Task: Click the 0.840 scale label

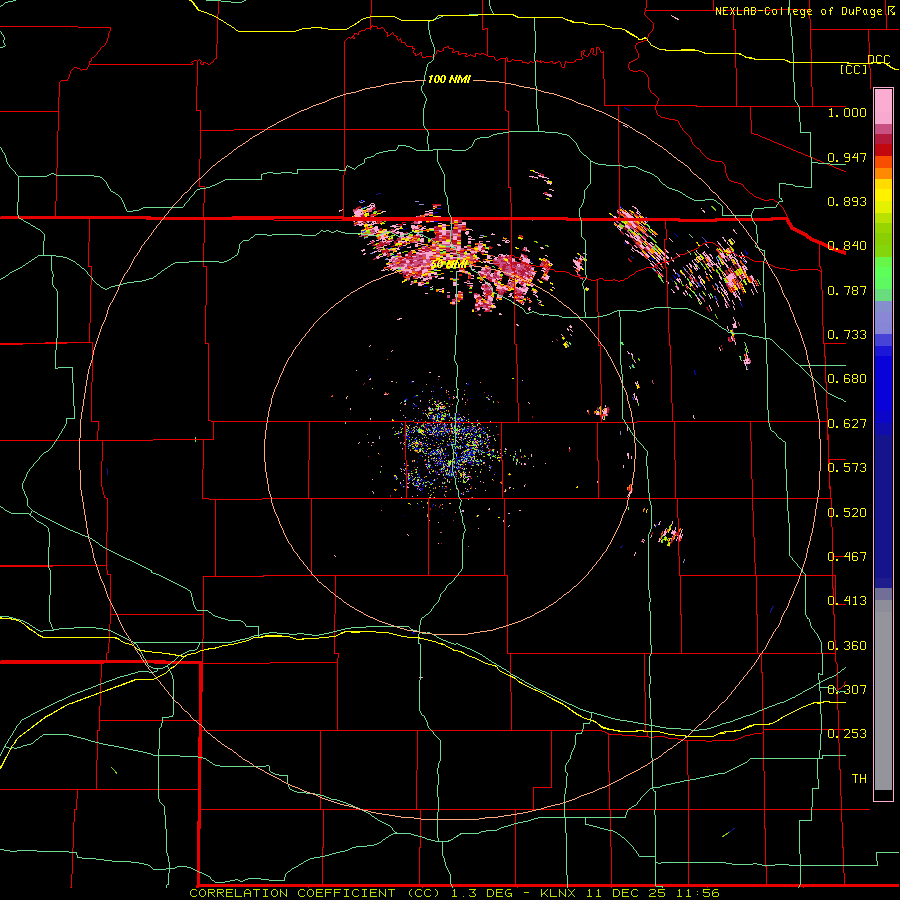Action: [847, 246]
